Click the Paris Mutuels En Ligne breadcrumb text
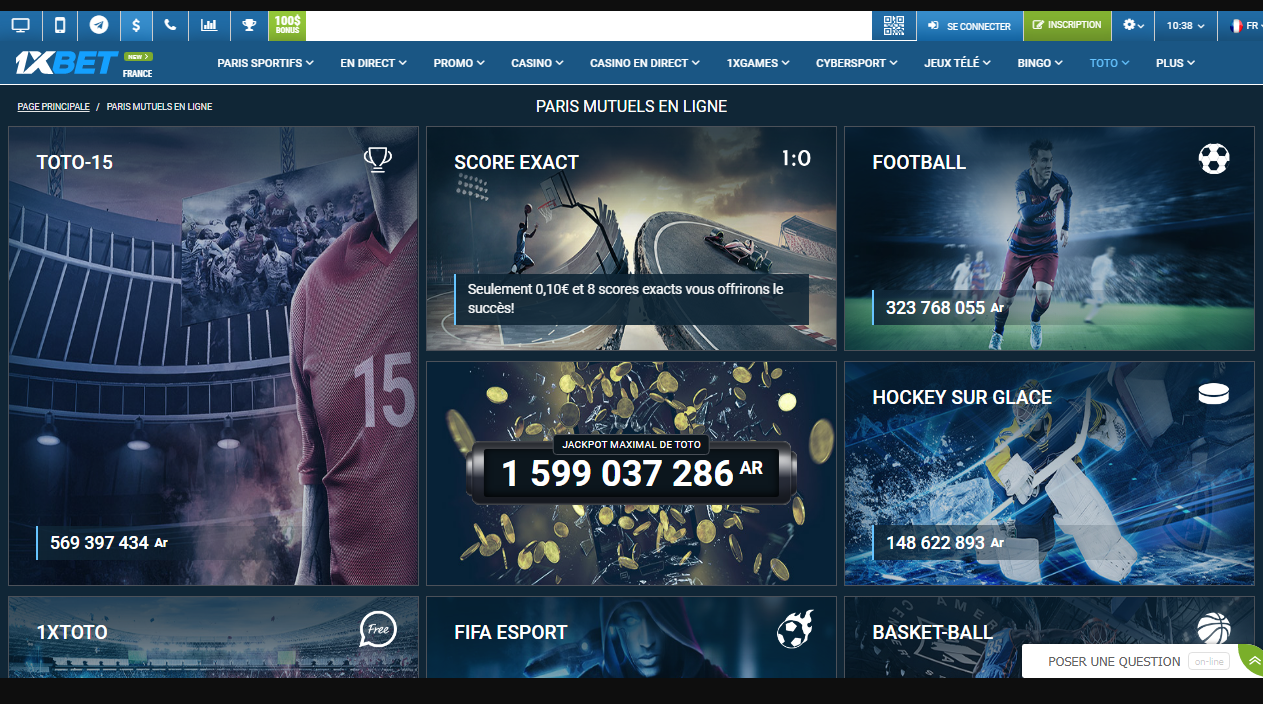The image size is (1263, 704). click(159, 106)
